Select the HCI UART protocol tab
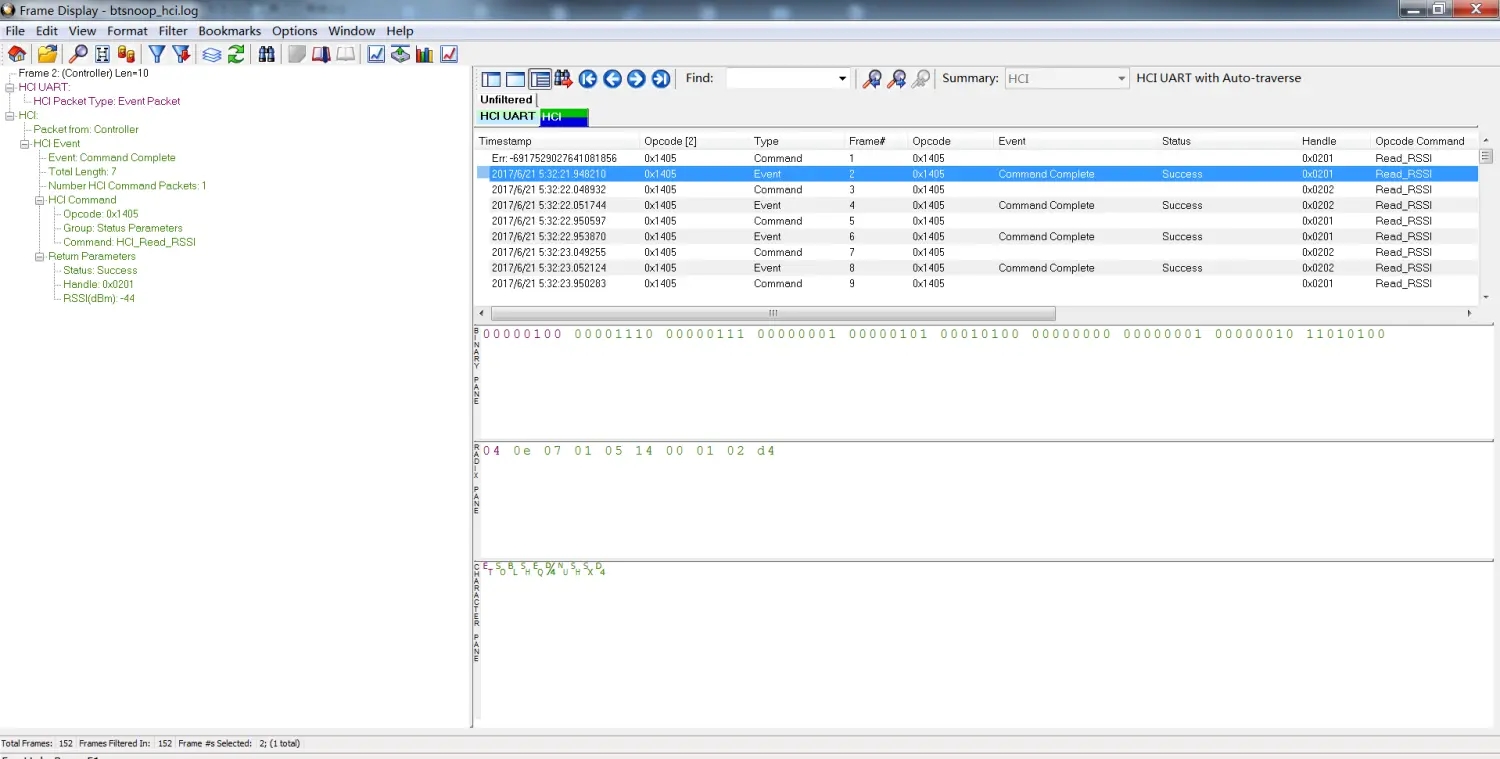The height and width of the screenshot is (759, 1500). 508,117
